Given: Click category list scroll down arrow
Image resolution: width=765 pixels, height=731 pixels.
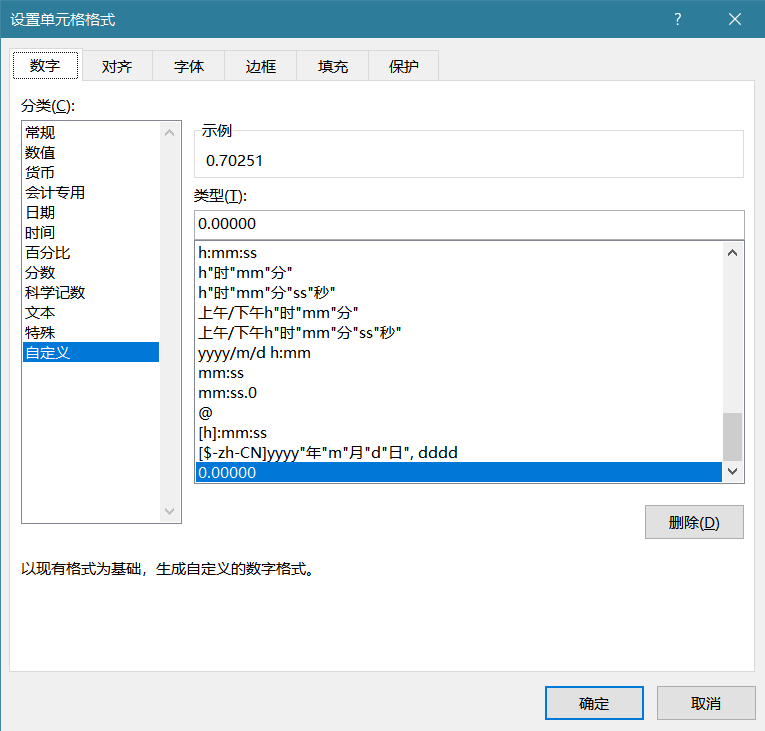Looking at the screenshot, I should click(x=170, y=511).
